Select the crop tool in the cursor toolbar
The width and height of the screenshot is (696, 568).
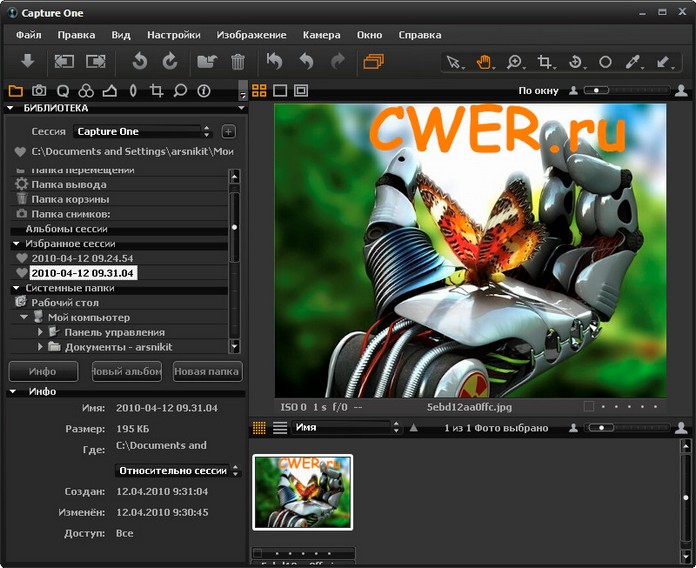pos(545,62)
